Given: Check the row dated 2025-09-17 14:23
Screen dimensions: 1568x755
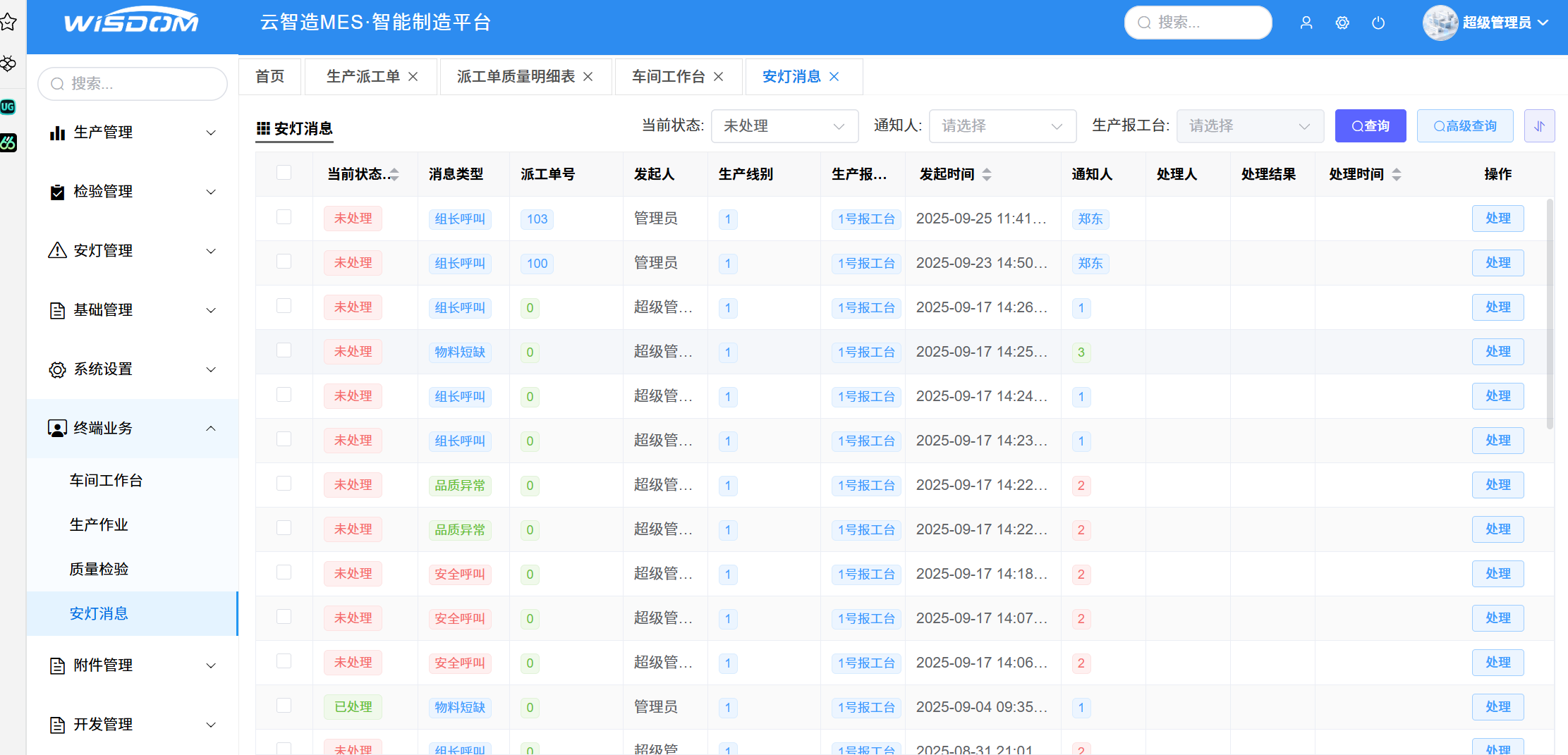Looking at the screenshot, I should click(284, 439).
